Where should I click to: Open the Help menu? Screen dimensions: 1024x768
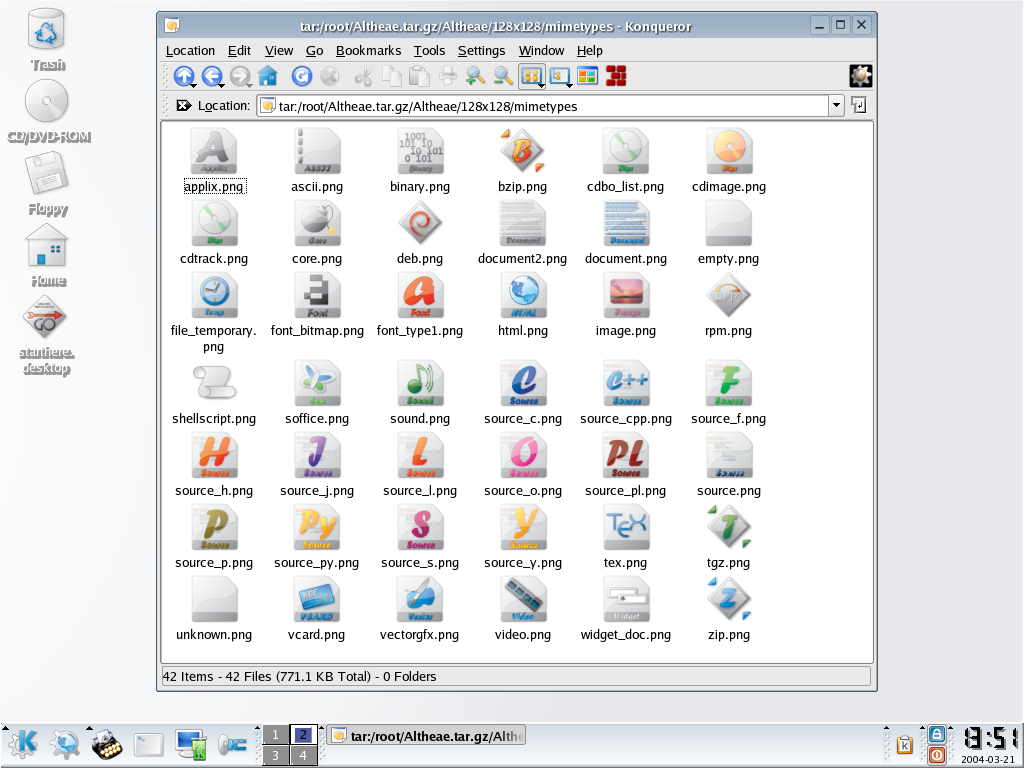click(590, 51)
